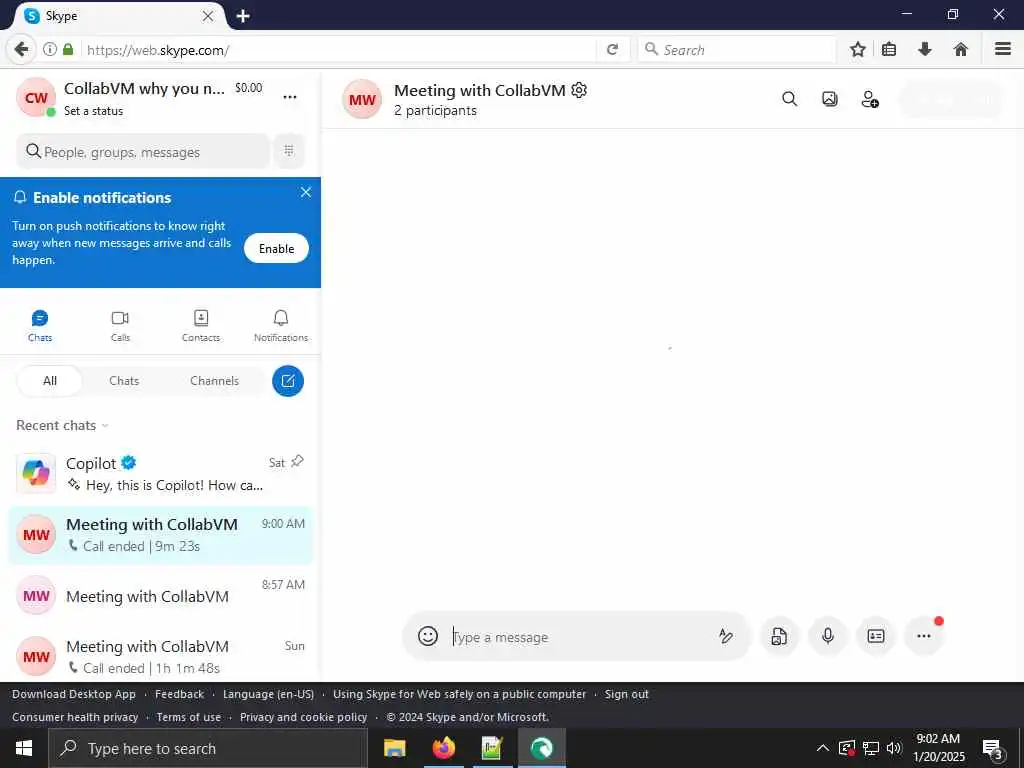Expand the Recent chats dropdown
This screenshot has height=768, width=1024.
pos(63,426)
